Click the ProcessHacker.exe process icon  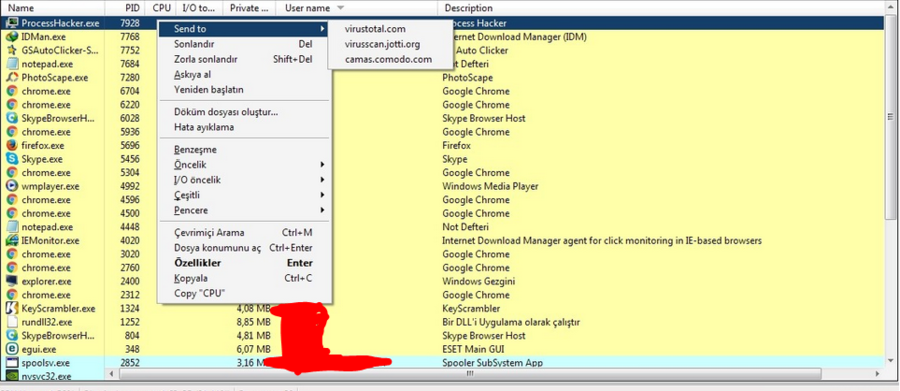(11, 24)
